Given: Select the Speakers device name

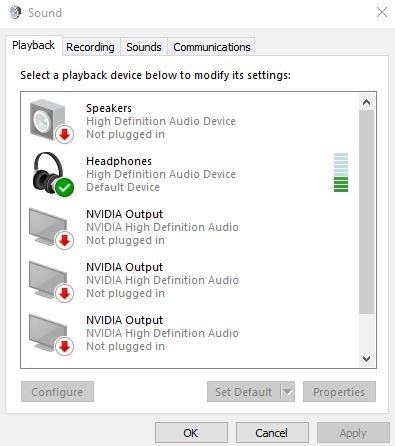Looking at the screenshot, I should [109, 108].
